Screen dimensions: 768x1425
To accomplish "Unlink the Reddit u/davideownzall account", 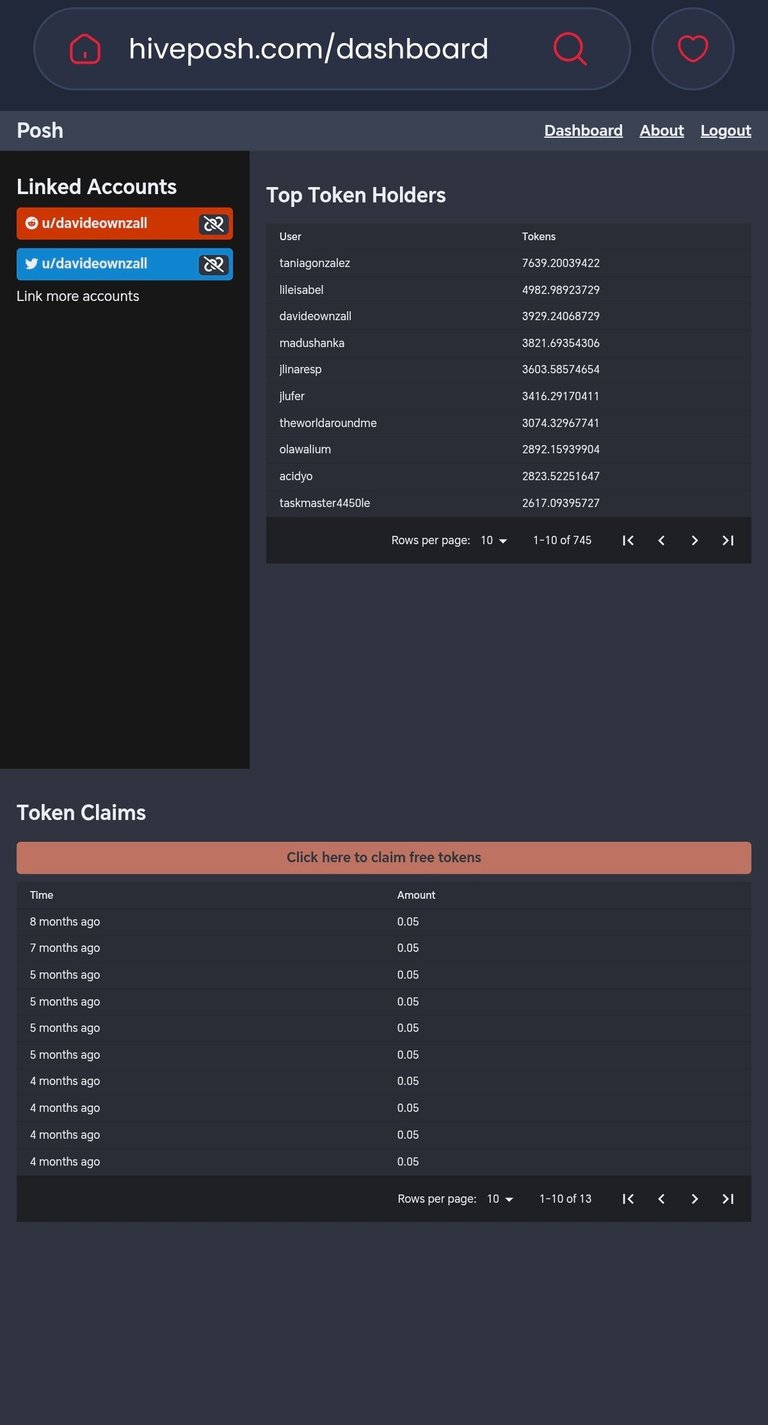I will (213, 224).
